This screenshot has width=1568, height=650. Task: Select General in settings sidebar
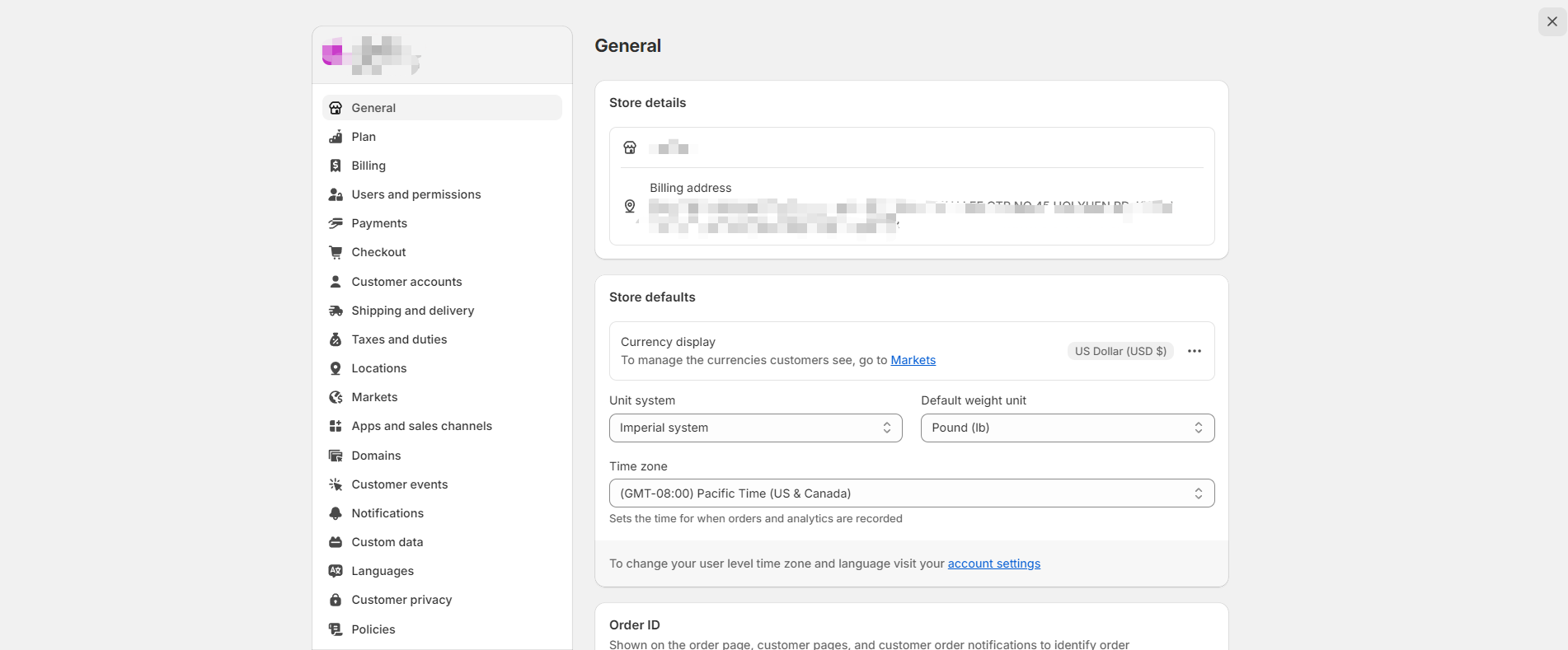click(x=442, y=108)
